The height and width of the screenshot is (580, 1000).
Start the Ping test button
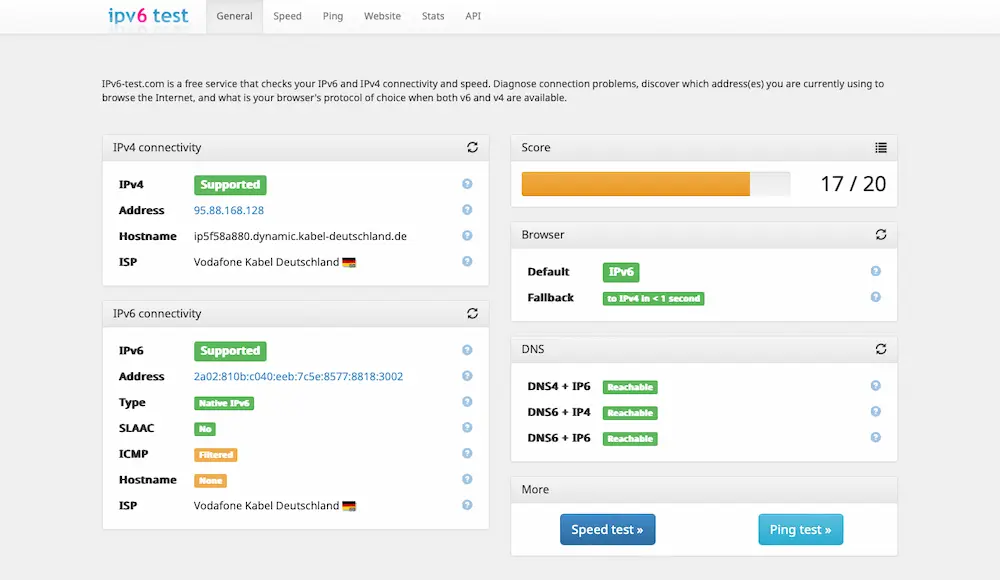[x=800, y=530]
